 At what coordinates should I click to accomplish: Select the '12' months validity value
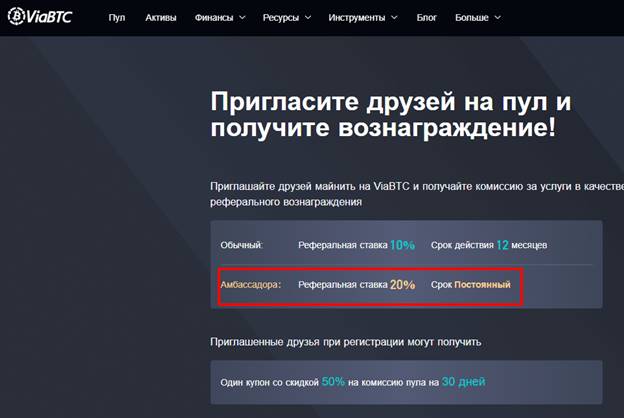pos(502,245)
